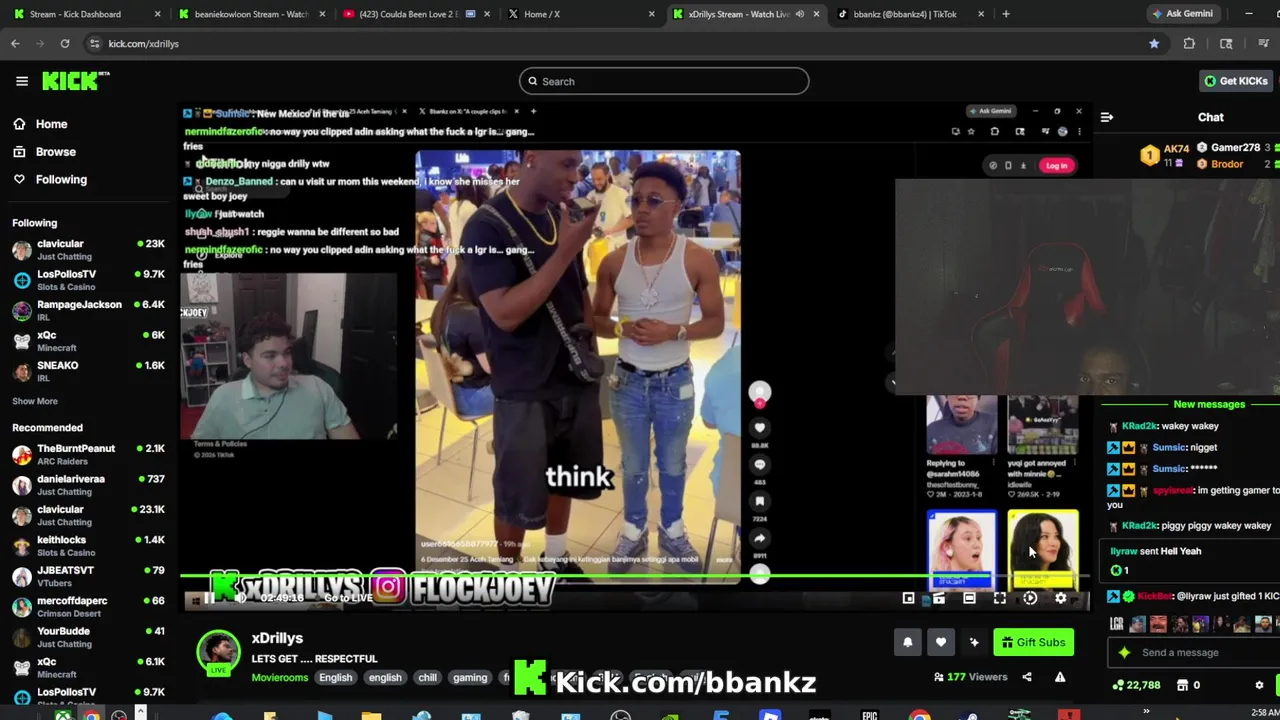Mute stream volume speaker icon

click(240, 598)
